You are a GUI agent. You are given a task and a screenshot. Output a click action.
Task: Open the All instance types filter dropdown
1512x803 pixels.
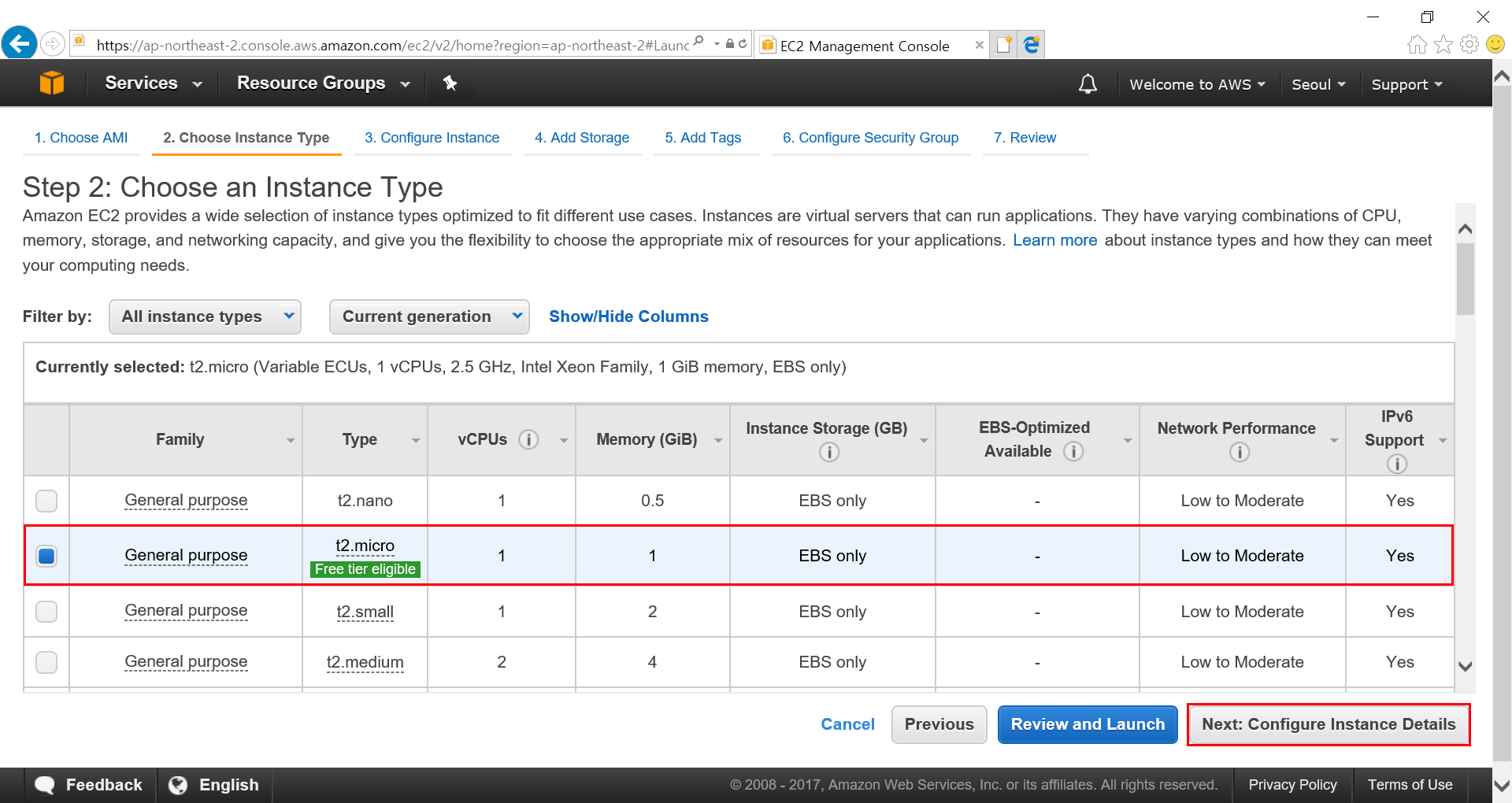point(205,316)
